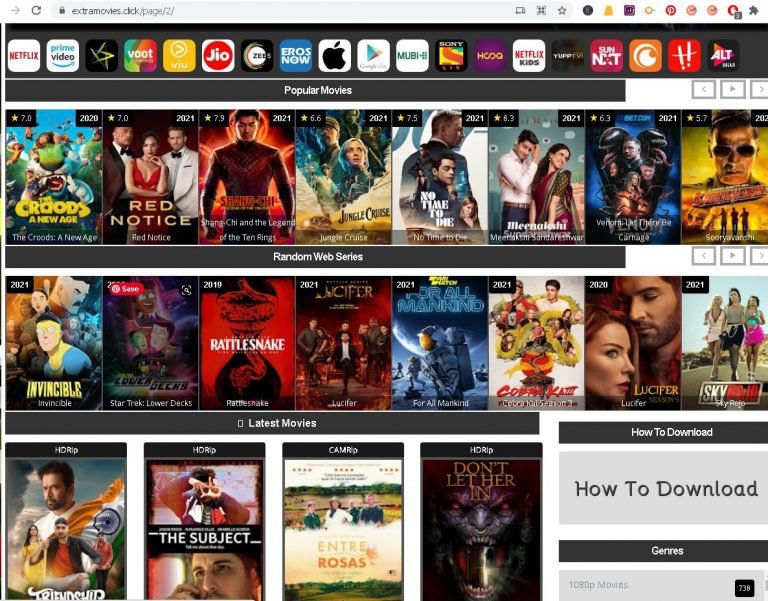Click the Genres sidebar heading
768x601 pixels.
[664, 551]
